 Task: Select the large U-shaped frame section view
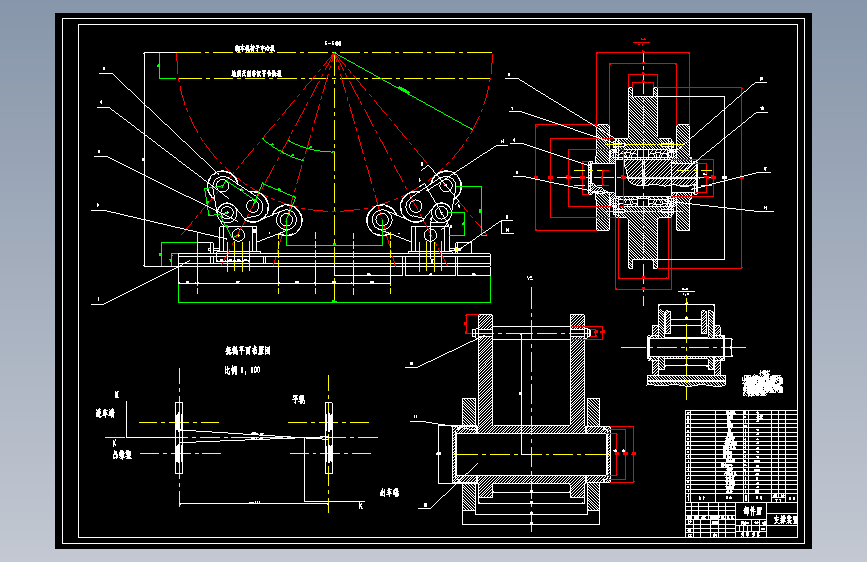pyautogui.click(x=531, y=419)
